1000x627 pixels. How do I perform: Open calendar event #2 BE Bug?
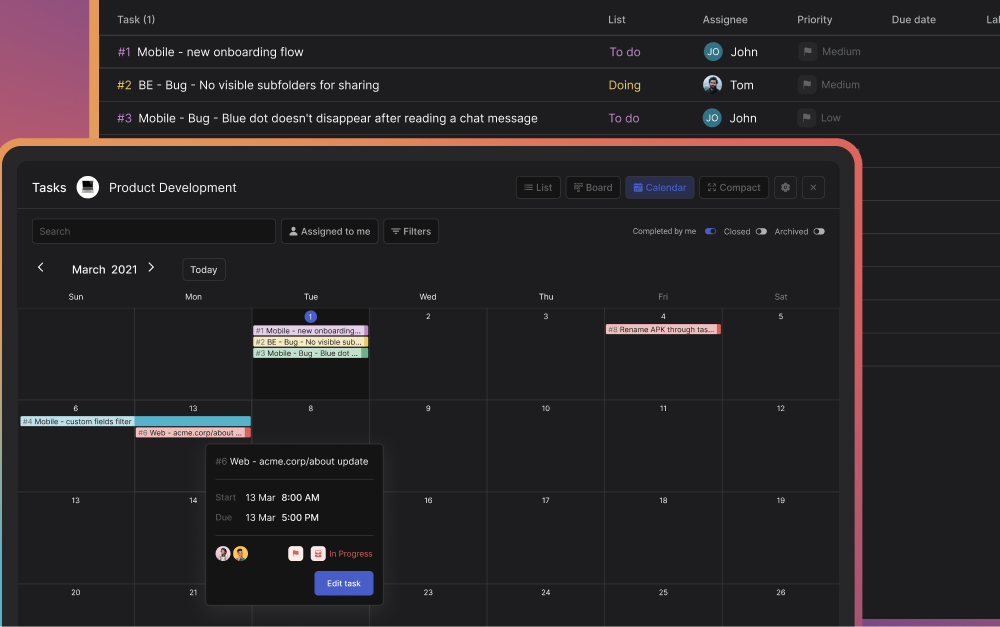coord(311,342)
